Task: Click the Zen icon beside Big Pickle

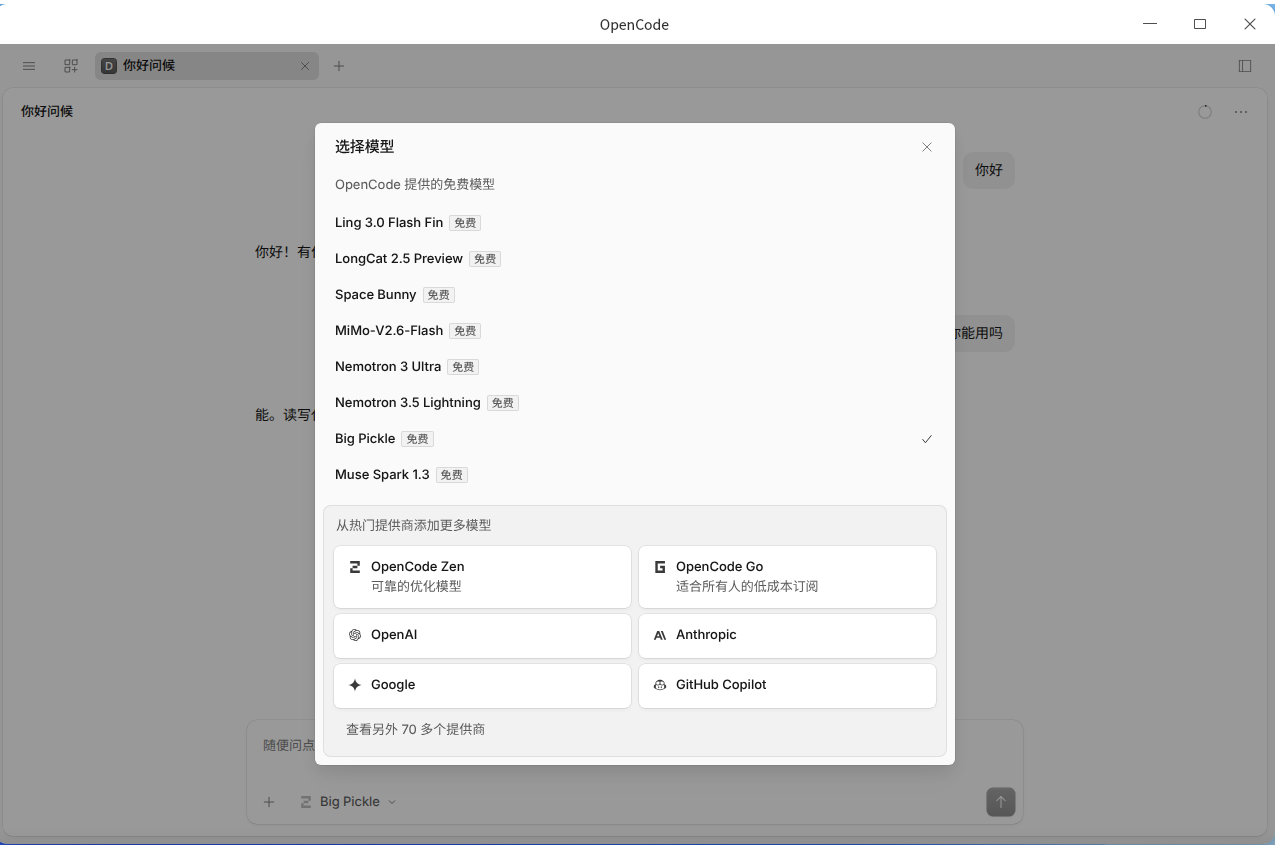Action: pyautogui.click(x=306, y=802)
